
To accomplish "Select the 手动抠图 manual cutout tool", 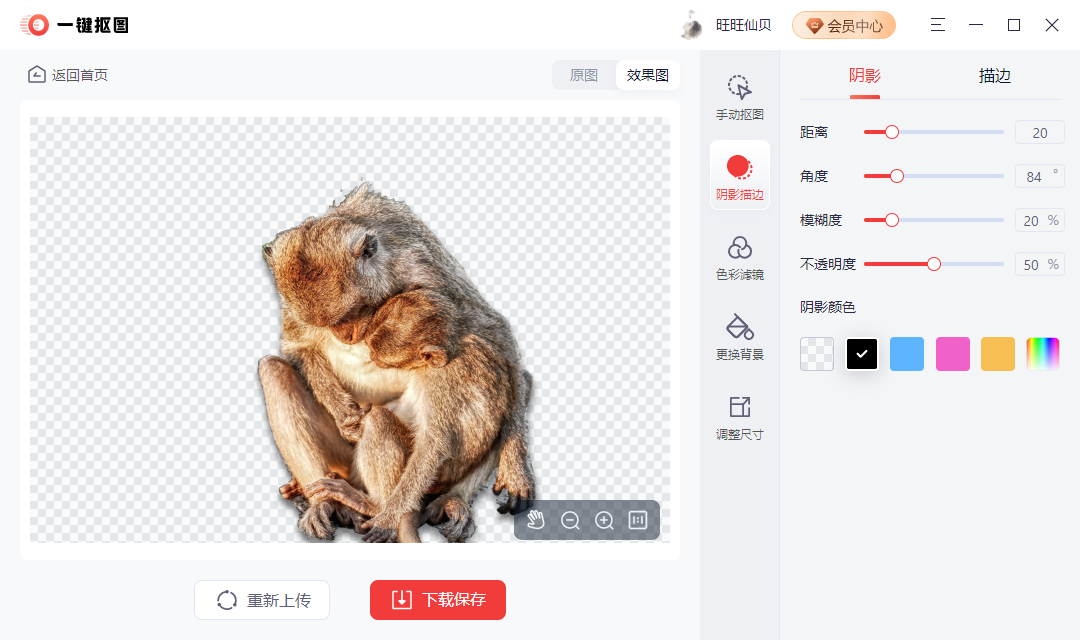I will click(x=739, y=95).
